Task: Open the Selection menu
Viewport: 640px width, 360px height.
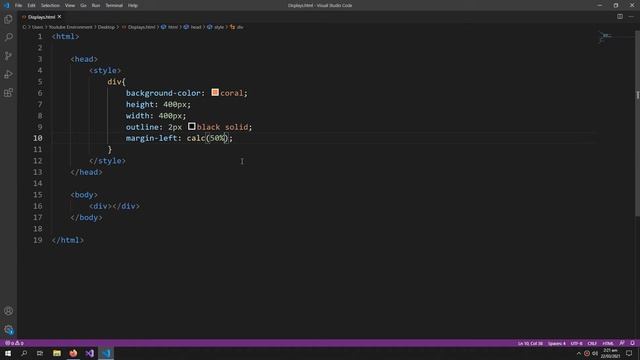Action: pos(50,5)
